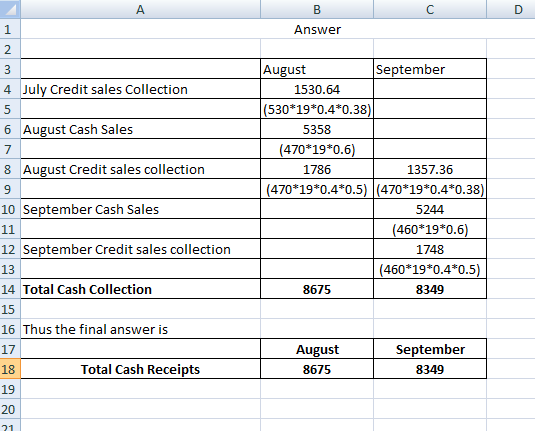Click the 'August' header cell in row 3

pos(317,69)
